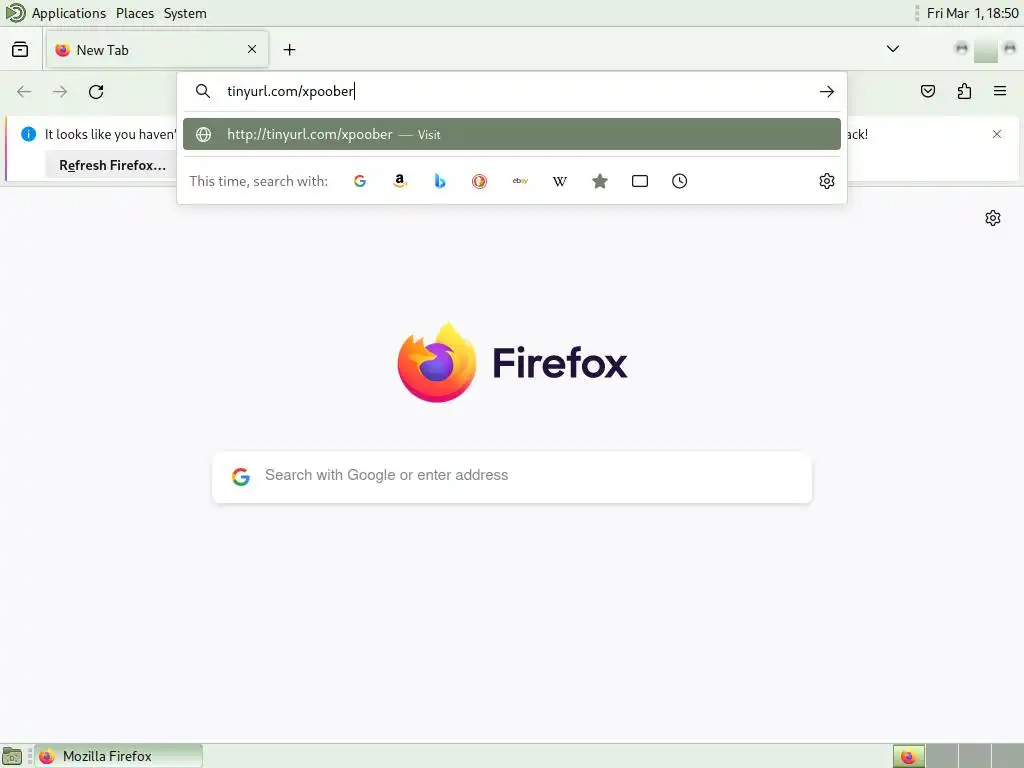1024x768 pixels.
Task: Click the Mozilla Firefox taskbar button
Action: click(x=119, y=756)
